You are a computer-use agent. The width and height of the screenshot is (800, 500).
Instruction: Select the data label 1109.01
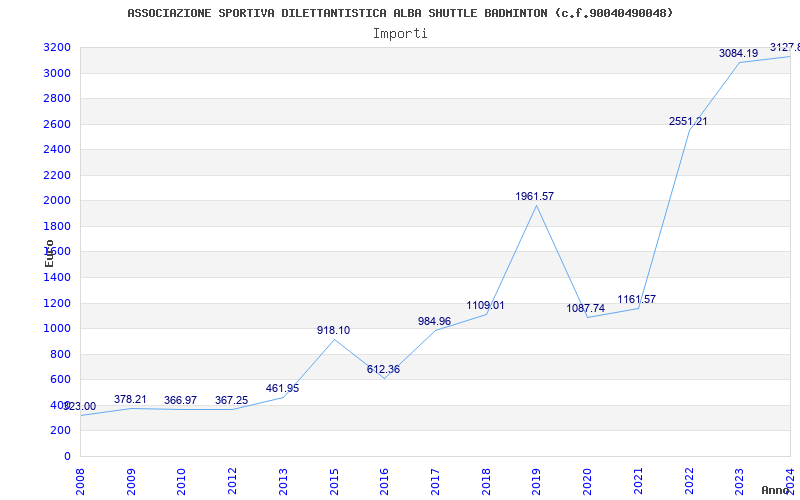pos(485,306)
